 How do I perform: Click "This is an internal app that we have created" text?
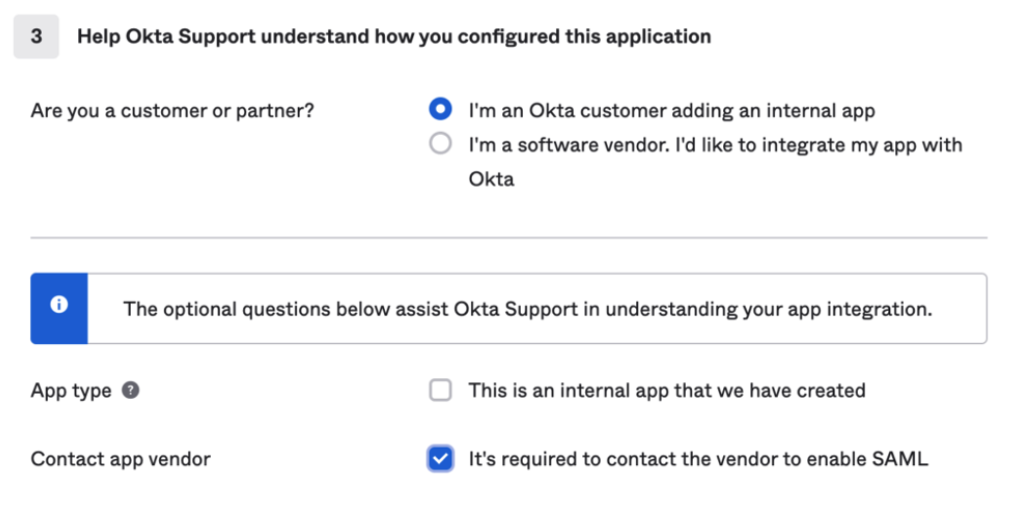(666, 391)
